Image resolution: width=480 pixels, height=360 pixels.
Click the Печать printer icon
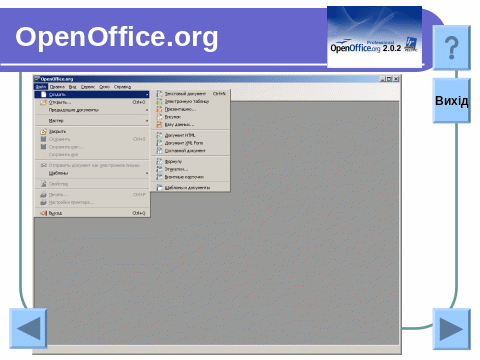pos(43,194)
